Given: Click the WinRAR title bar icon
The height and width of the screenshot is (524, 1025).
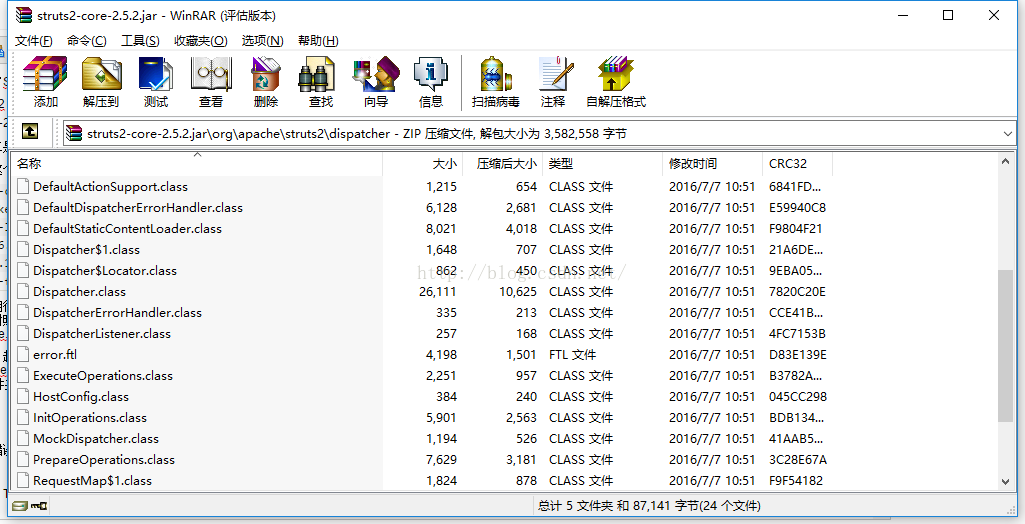Looking at the screenshot, I should (24, 15).
